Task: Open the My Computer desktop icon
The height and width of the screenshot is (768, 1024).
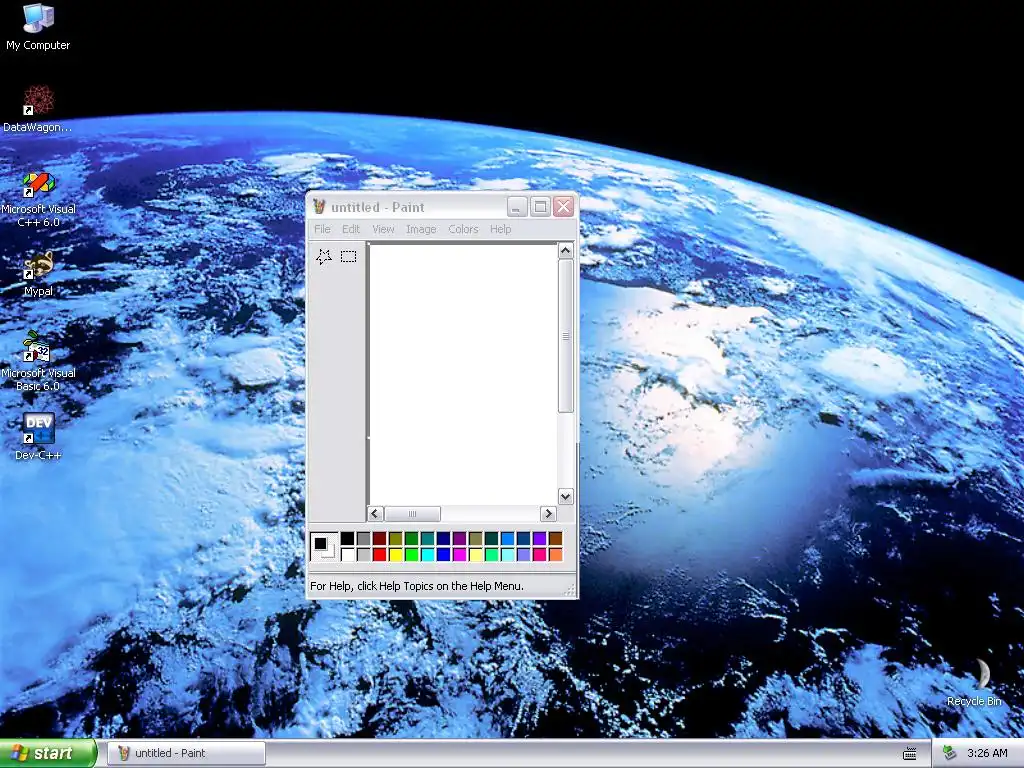Action: click(38, 28)
